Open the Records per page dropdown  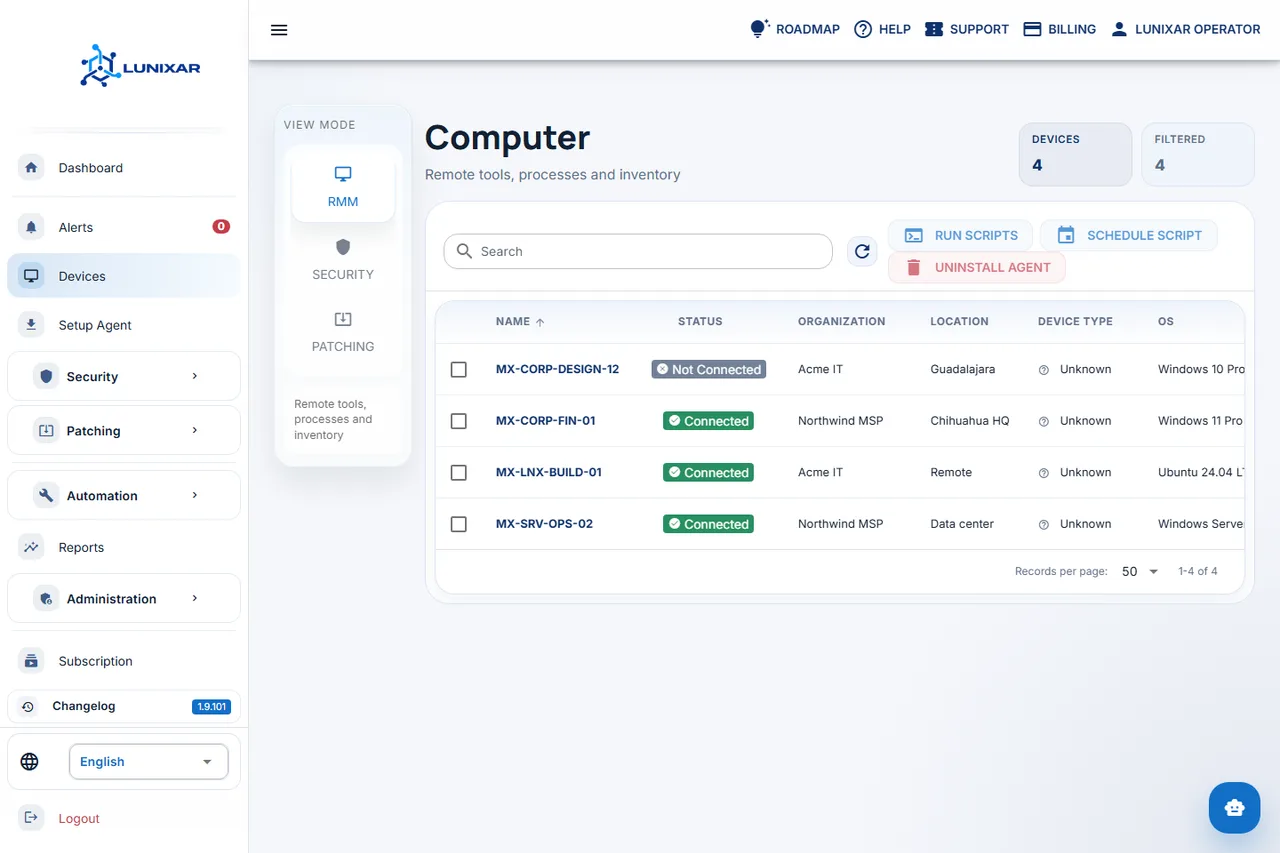tap(1140, 571)
